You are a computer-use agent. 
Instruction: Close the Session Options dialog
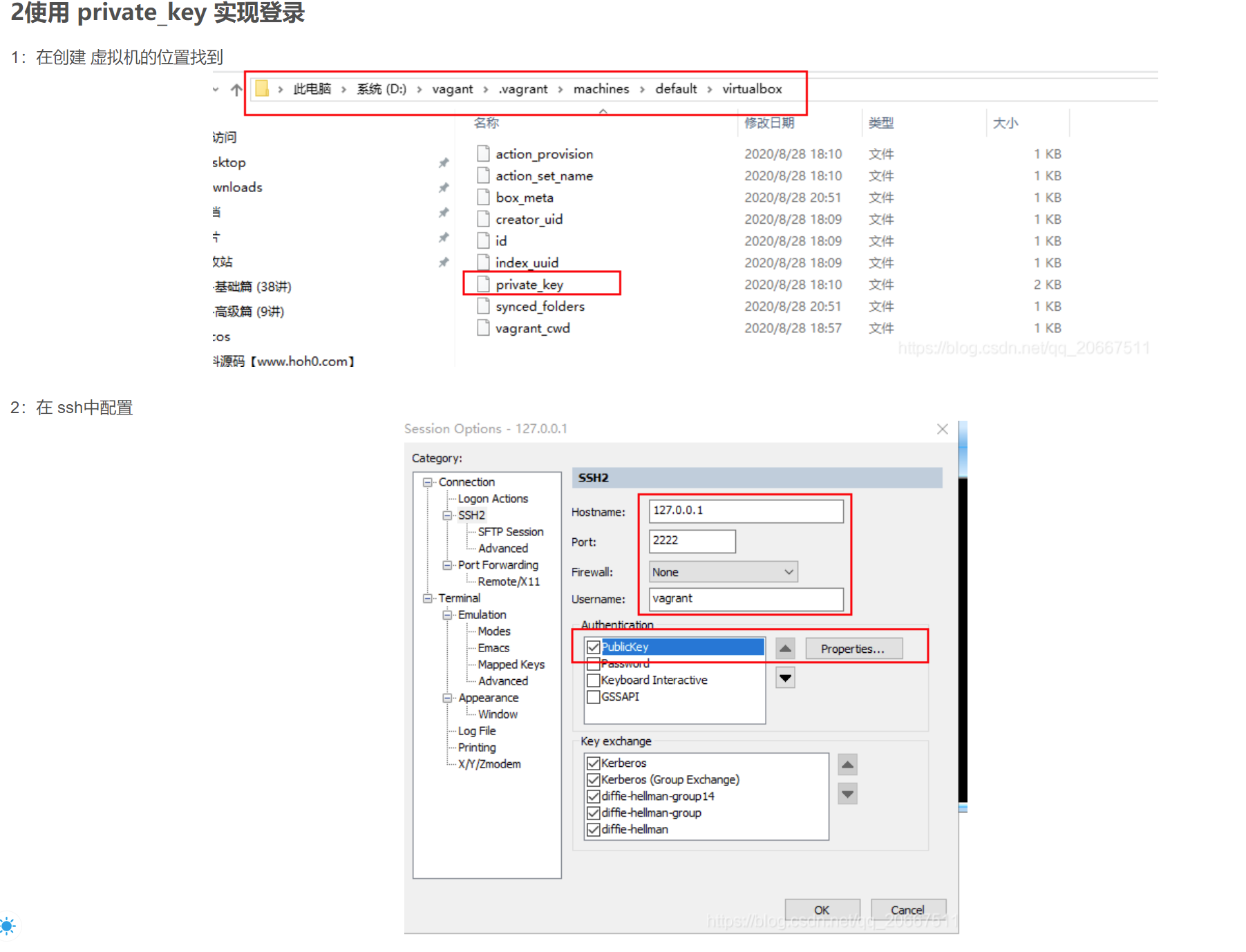pyautogui.click(x=942, y=429)
